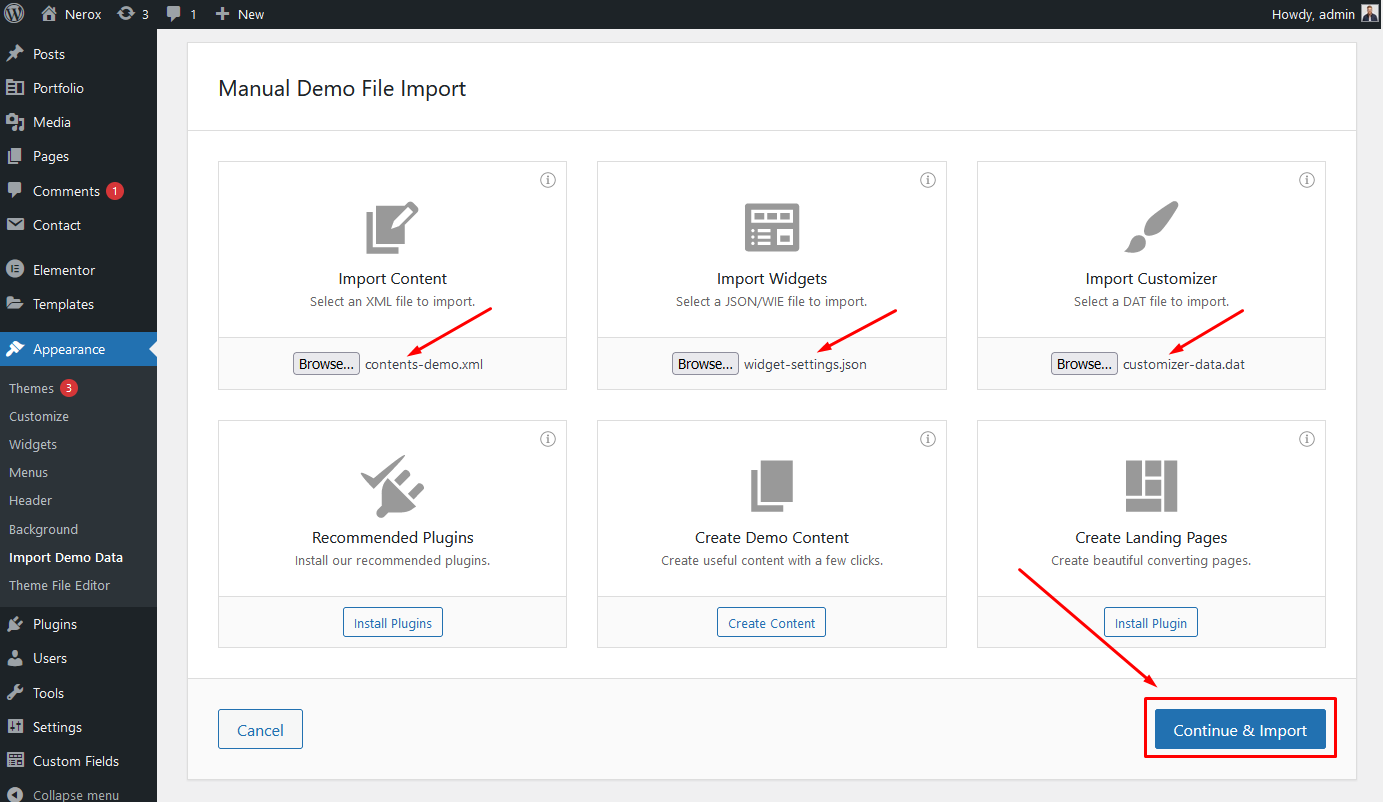Open the + New content menu
This screenshot has width=1383, height=802.
click(240, 14)
